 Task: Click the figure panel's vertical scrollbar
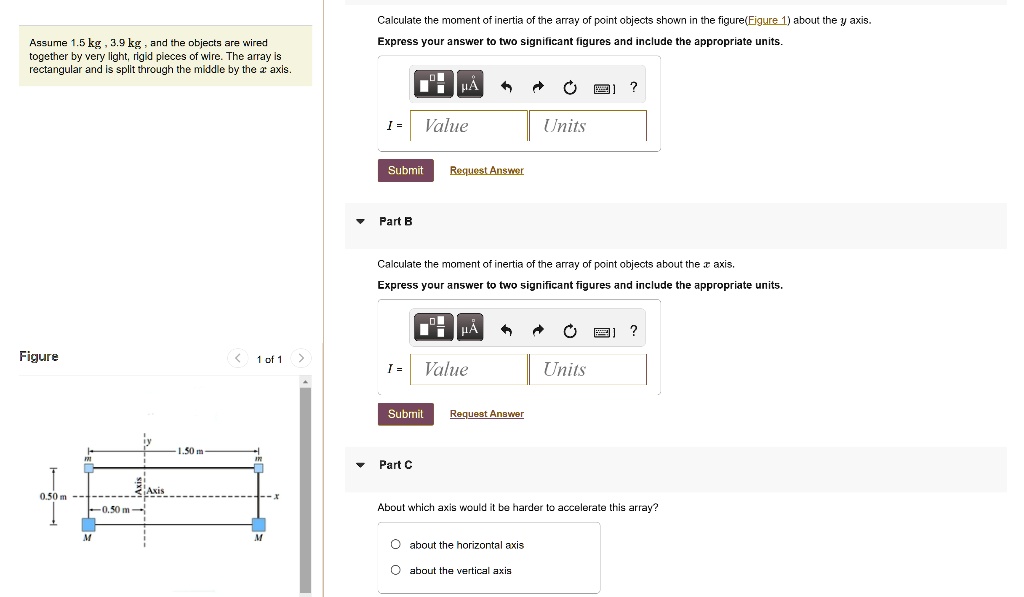(305, 490)
